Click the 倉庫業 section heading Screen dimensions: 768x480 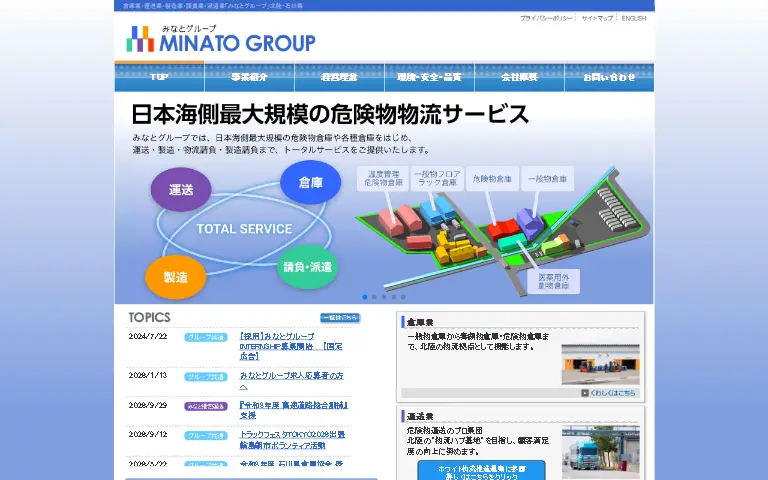(420, 322)
